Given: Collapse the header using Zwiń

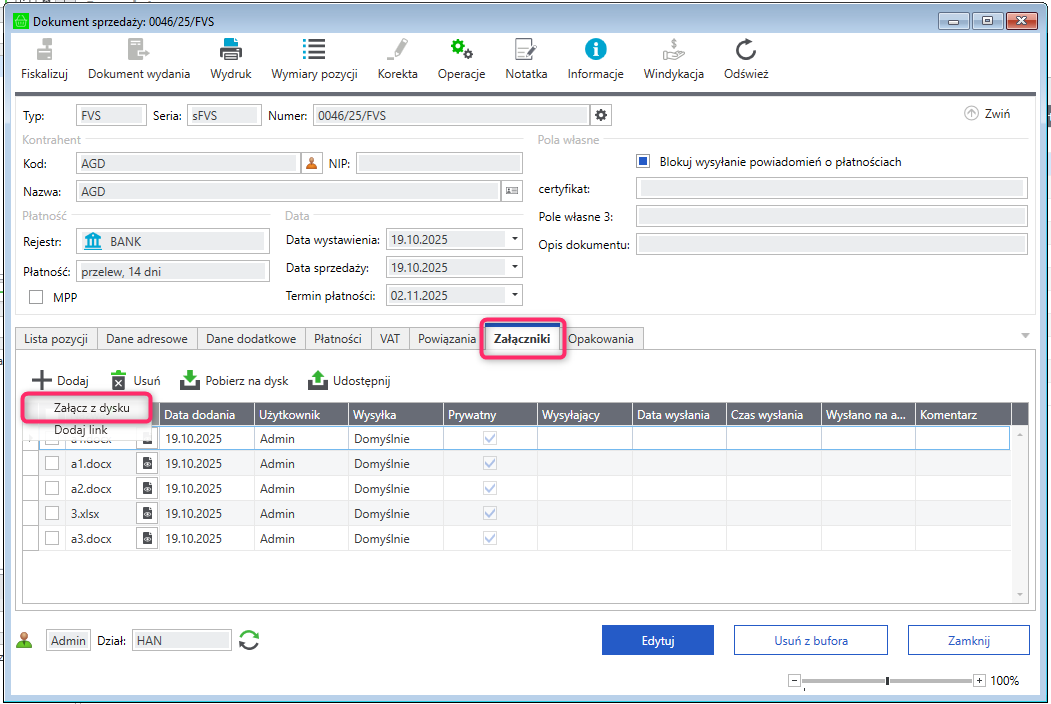Looking at the screenshot, I should [987, 114].
